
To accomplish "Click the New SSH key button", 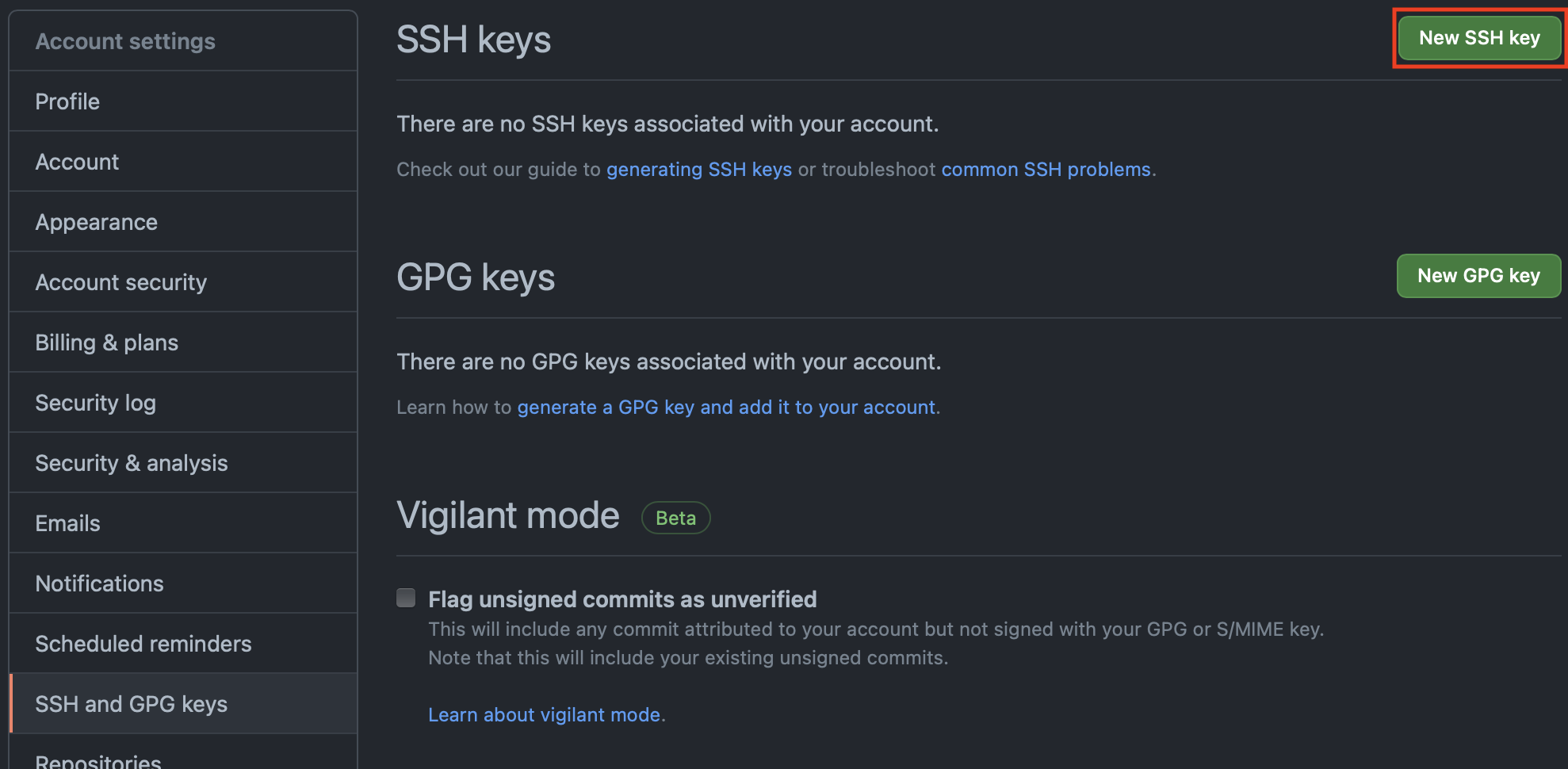I will pyautogui.click(x=1479, y=38).
